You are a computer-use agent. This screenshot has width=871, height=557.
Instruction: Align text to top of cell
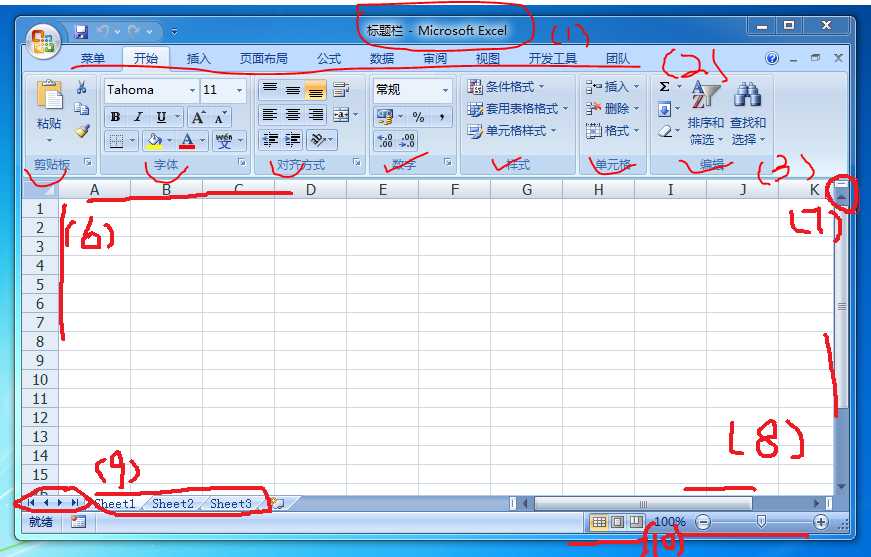pos(270,89)
